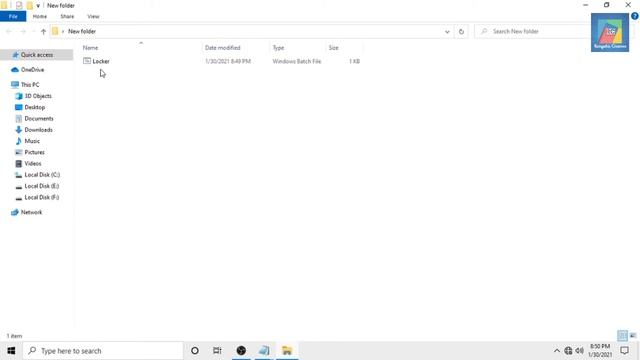The image size is (640, 360).
Task: Open Local Disk (C:) drive
Action: [42, 175]
